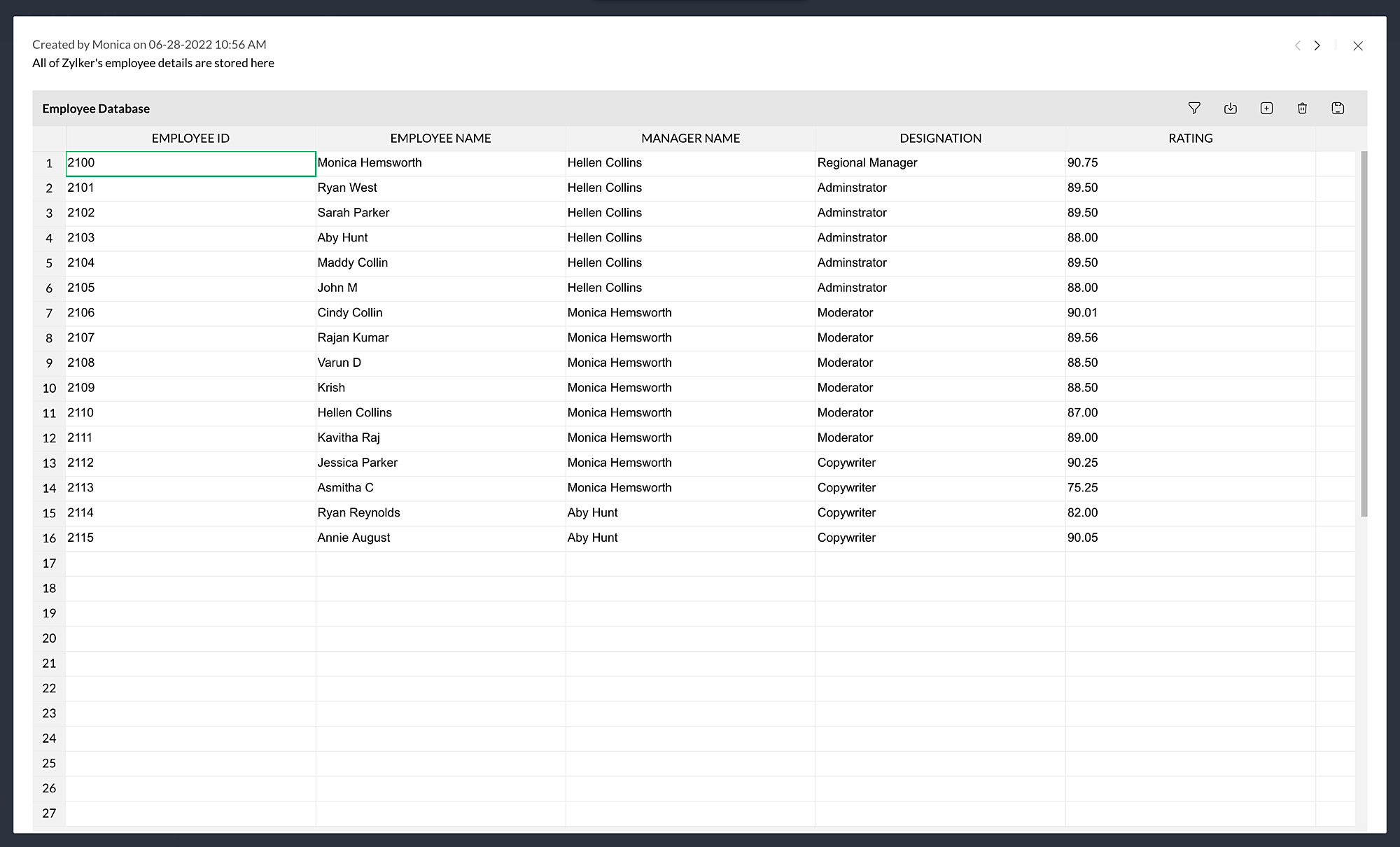Viewport: 1400px width, 847px height.
Task: Select the EMPLOYEE NAME column header
Action: point(440,138)
